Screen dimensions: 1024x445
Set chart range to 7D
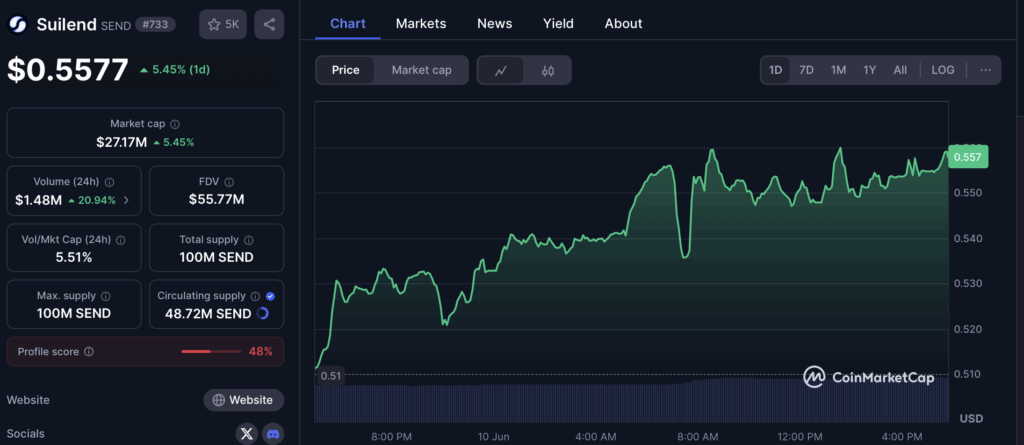(x=807, y=70)
